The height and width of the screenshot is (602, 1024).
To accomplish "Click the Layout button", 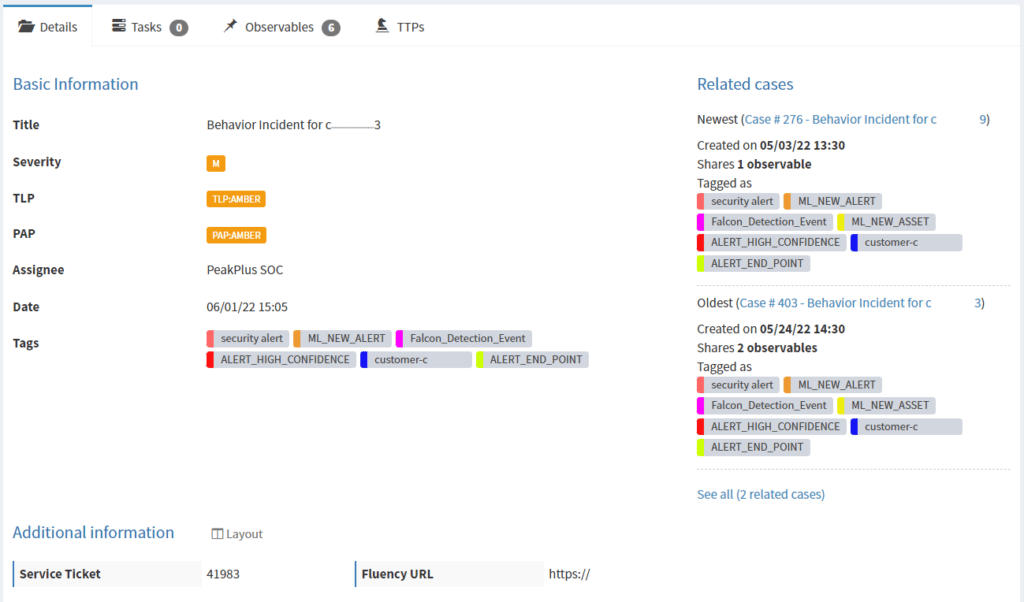I will tap(237, 534).
